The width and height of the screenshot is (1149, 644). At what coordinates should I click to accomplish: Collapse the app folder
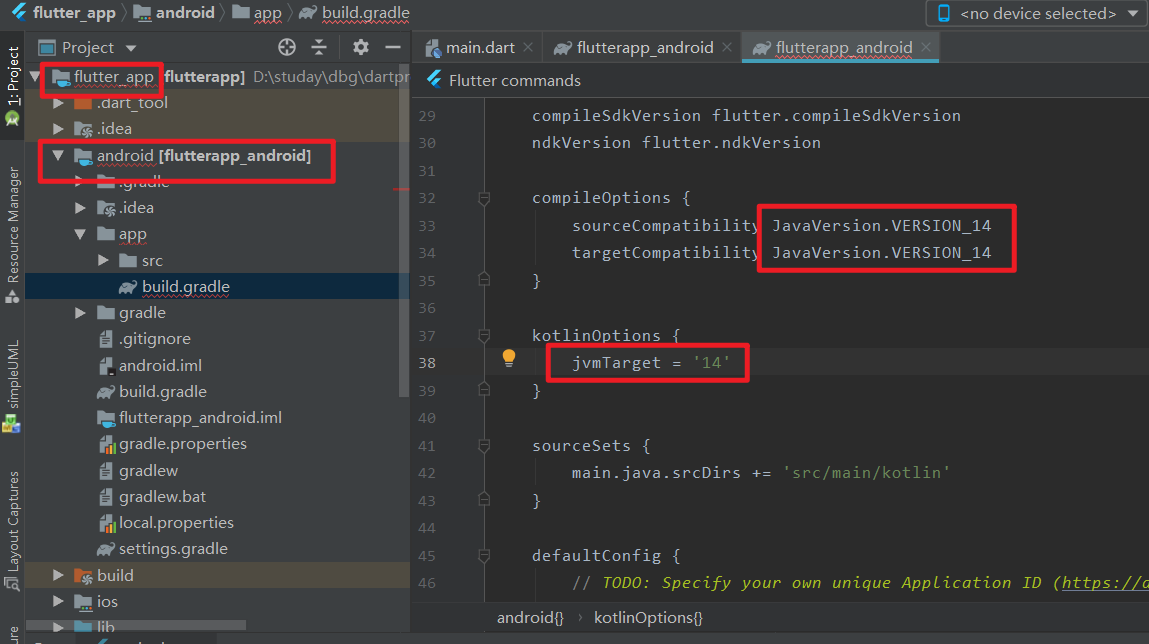(x=81, y=234)
